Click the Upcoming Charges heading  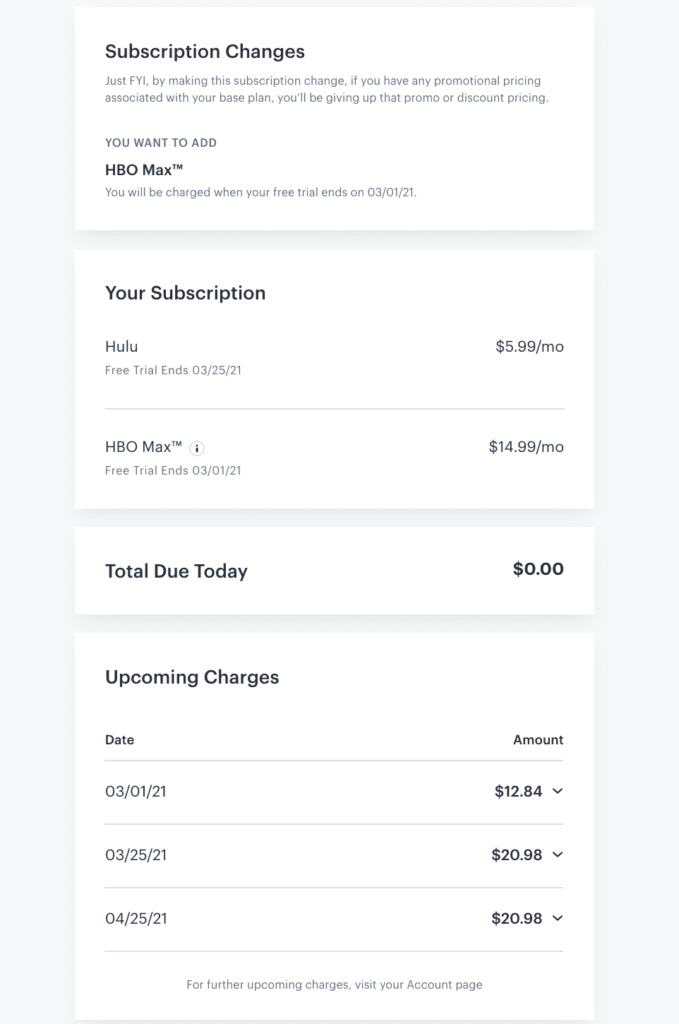pyautogui.click(x=192, y=677)
